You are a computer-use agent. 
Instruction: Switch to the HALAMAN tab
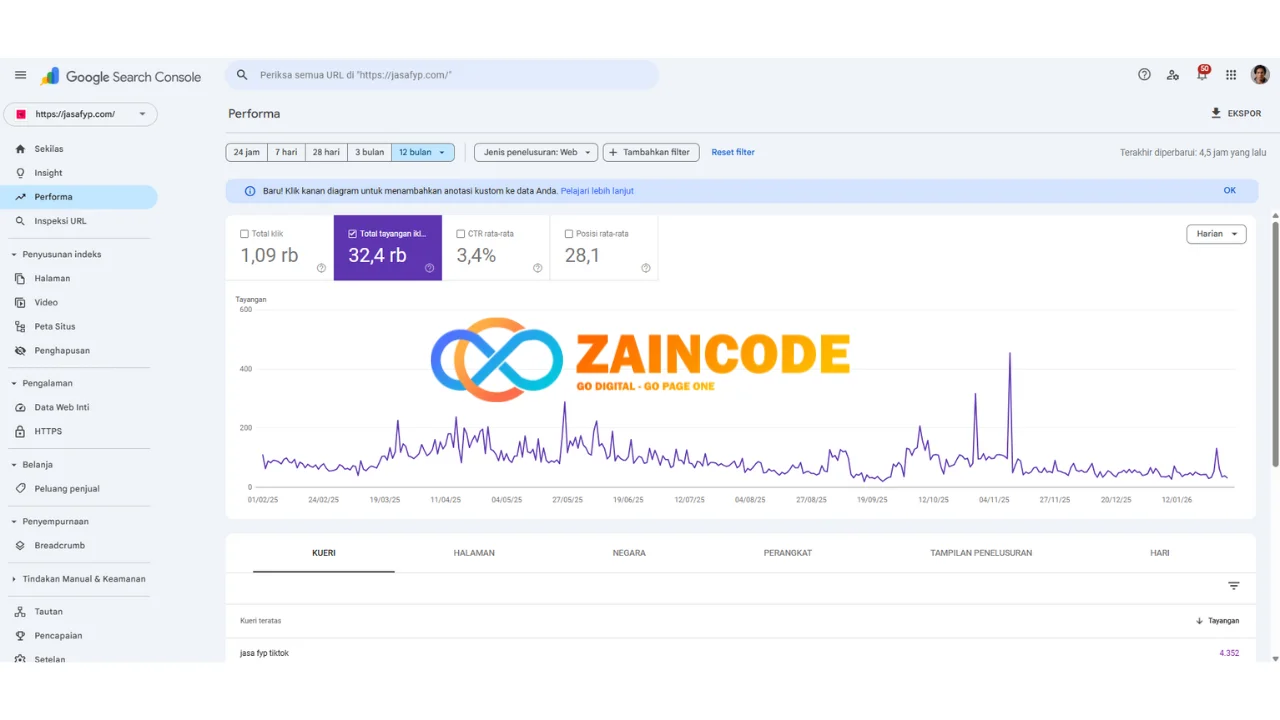[474, 553]
